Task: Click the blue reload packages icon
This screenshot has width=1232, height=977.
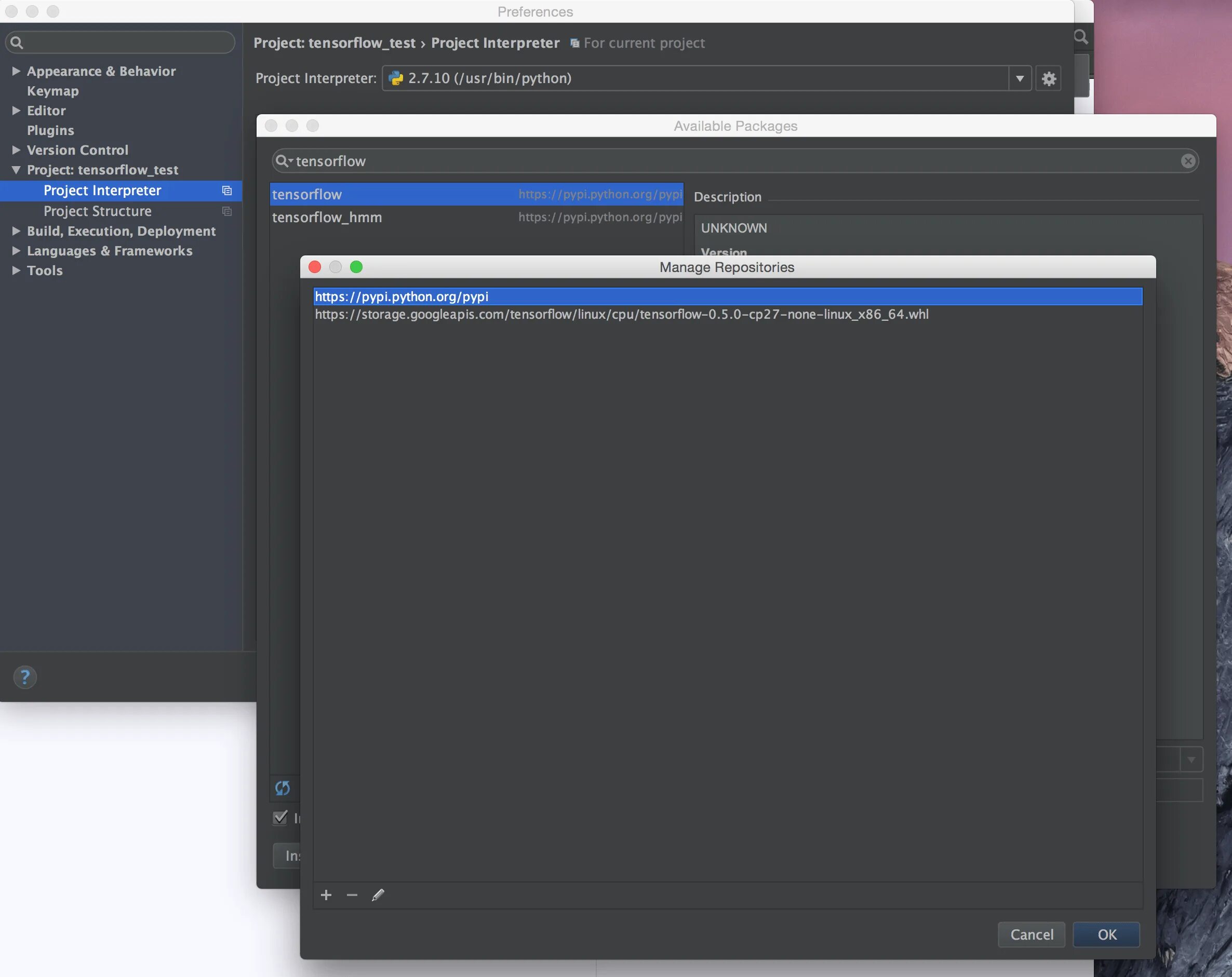Action: [282, 788]
